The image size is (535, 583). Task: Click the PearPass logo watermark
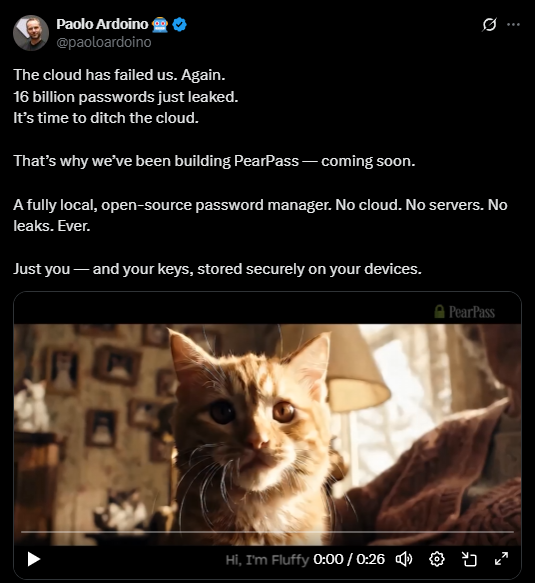tap(465, 312)
